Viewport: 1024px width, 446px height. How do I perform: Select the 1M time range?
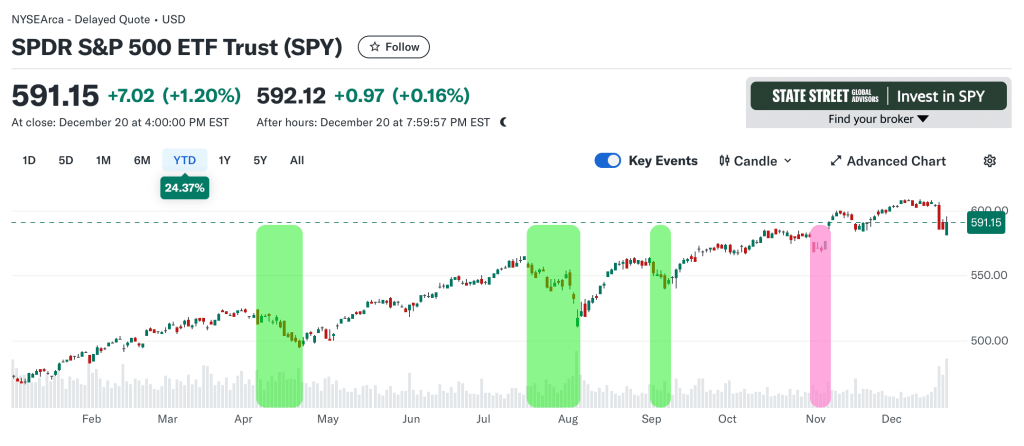tap(103, 160)
